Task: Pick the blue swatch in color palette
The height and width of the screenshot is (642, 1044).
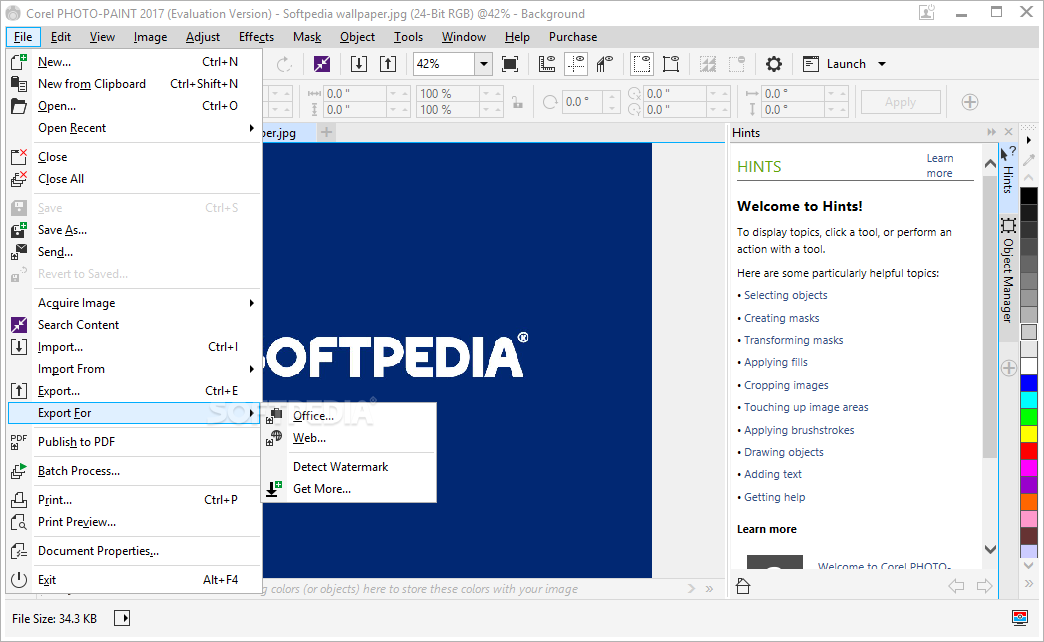Action: pyautogui.click(x=1029, y=383)
